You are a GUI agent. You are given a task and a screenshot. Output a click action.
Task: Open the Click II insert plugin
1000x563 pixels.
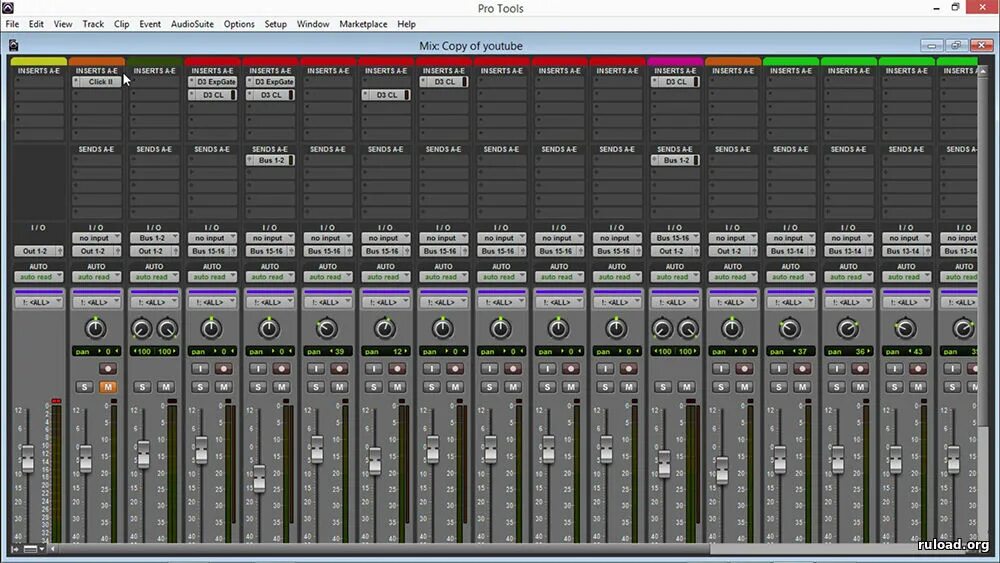[96, 82]
